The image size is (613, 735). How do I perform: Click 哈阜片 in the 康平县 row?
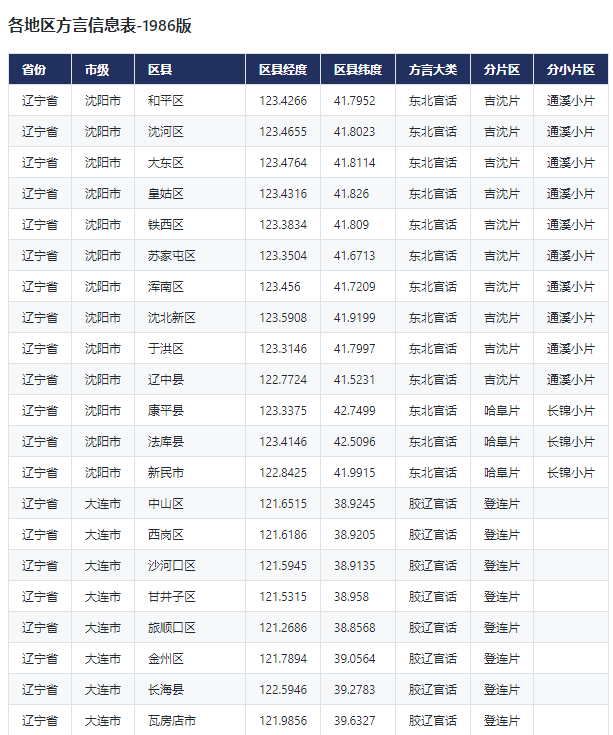502,411
